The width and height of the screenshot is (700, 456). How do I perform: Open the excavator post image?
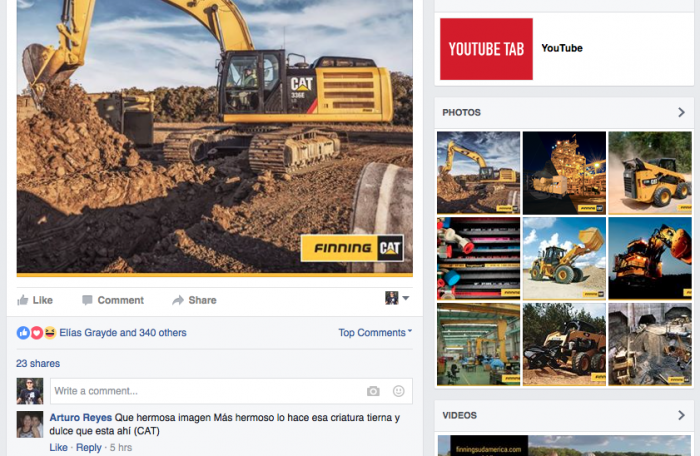click(214, 135)
